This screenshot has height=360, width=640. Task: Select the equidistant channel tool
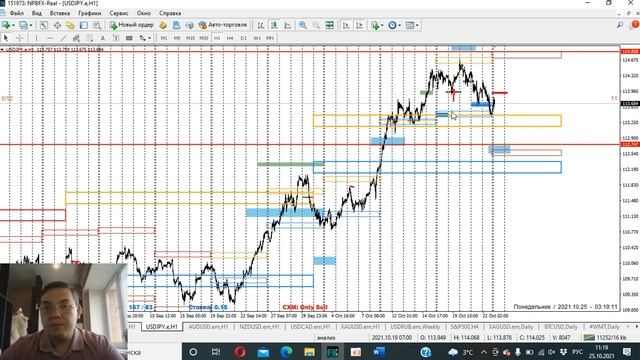[x=76, y=38]
